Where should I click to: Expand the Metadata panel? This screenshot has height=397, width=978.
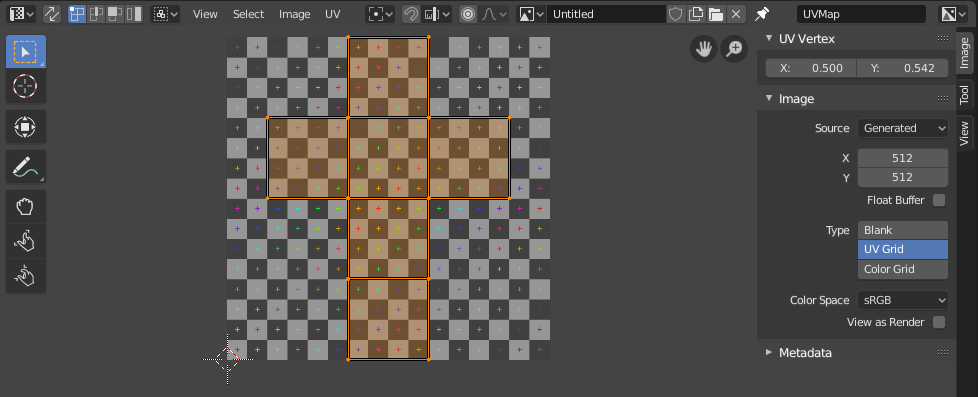pos(769,353)
